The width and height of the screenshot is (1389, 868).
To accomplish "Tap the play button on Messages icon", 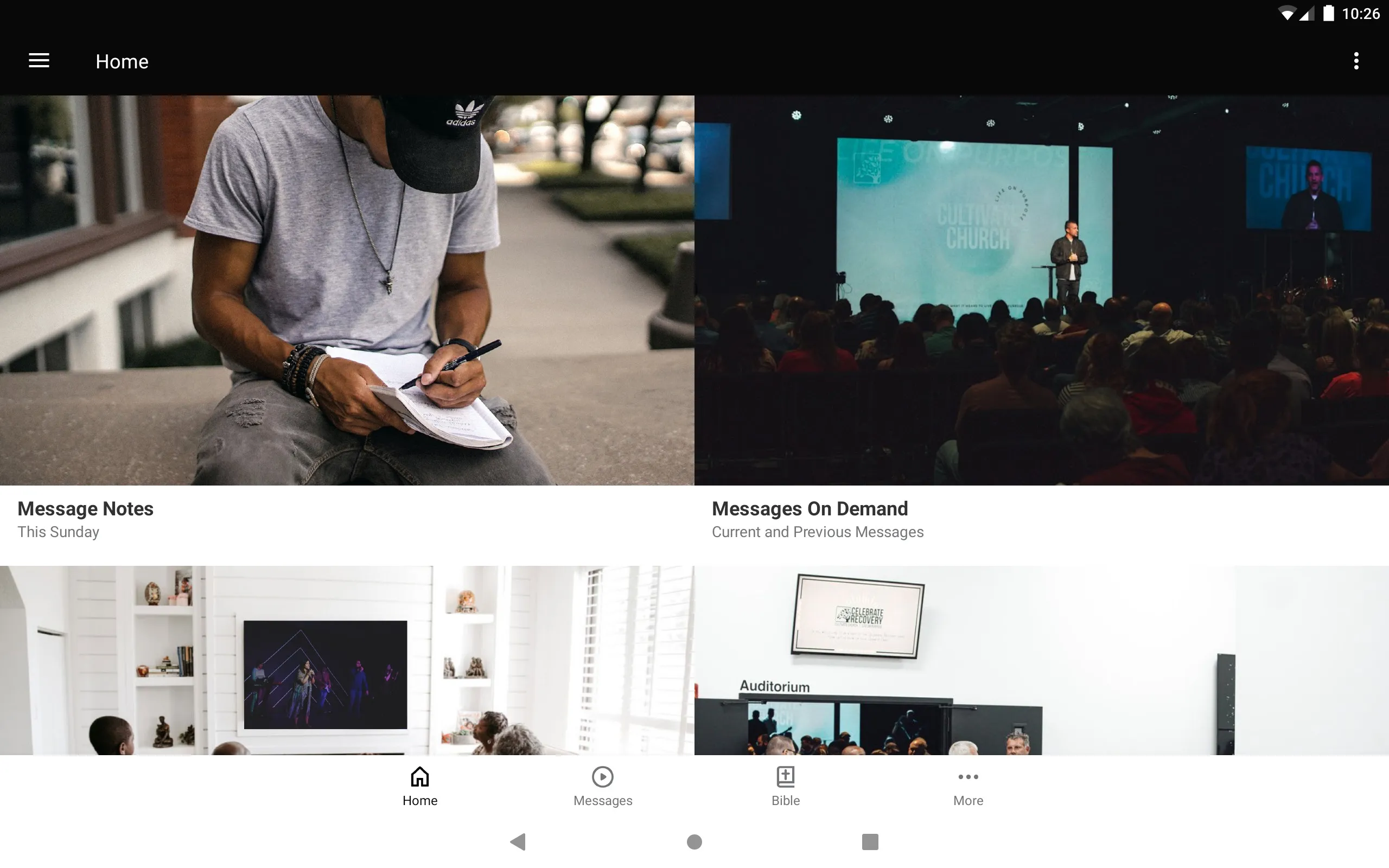I will 602,776.
